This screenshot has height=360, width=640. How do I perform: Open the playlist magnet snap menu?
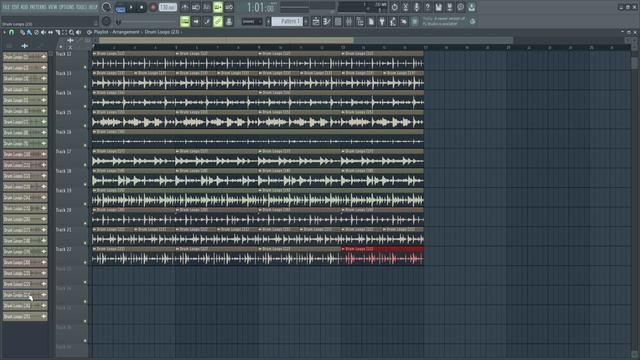pos(12,32)
